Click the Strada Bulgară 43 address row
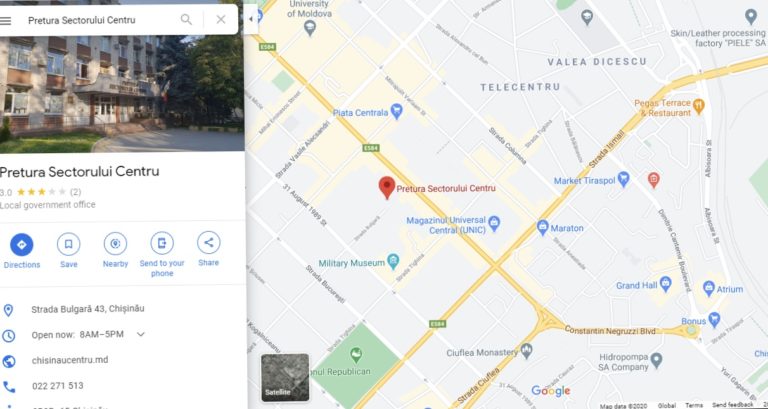Image resolution: width=768 pixels, height=409 pixels. pos(122,309)
